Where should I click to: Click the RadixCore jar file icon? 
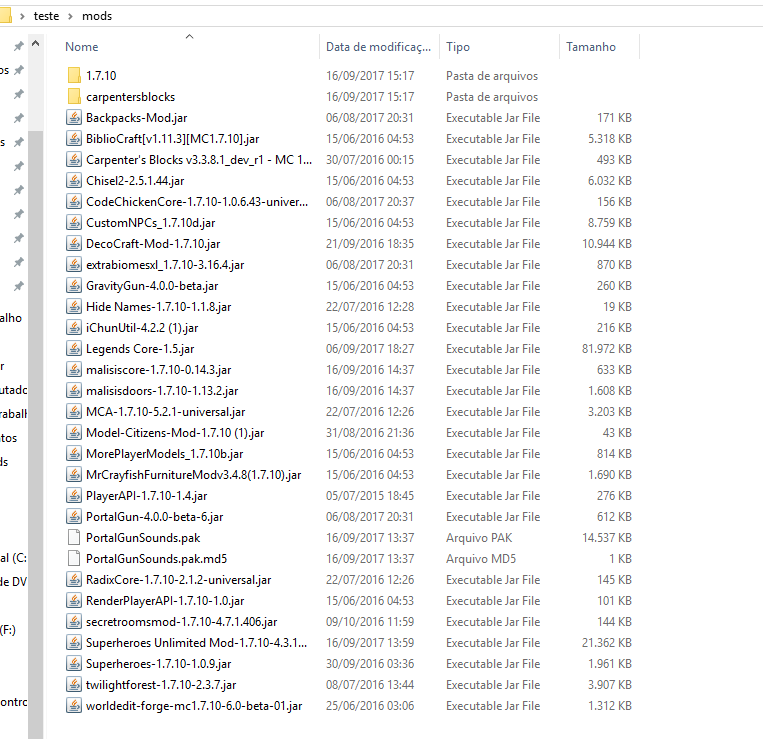[74, 579]
